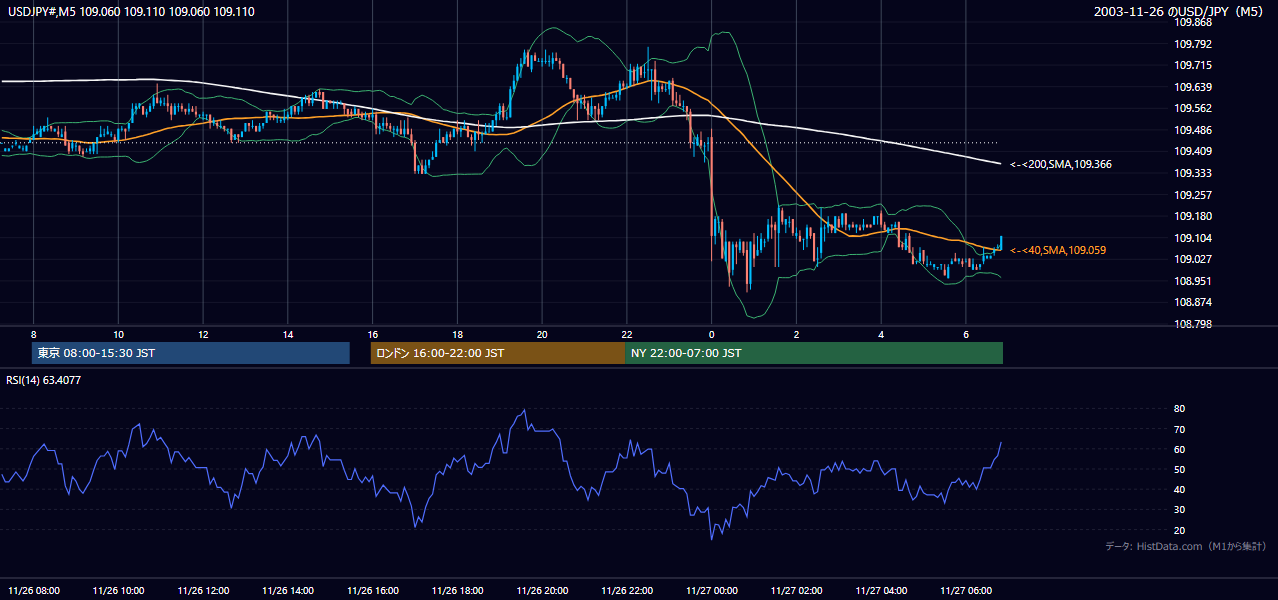The width and height of the screenshot is (1278, 600).
Task: Click hour label 16 under price chart
Action: point(373,334)
